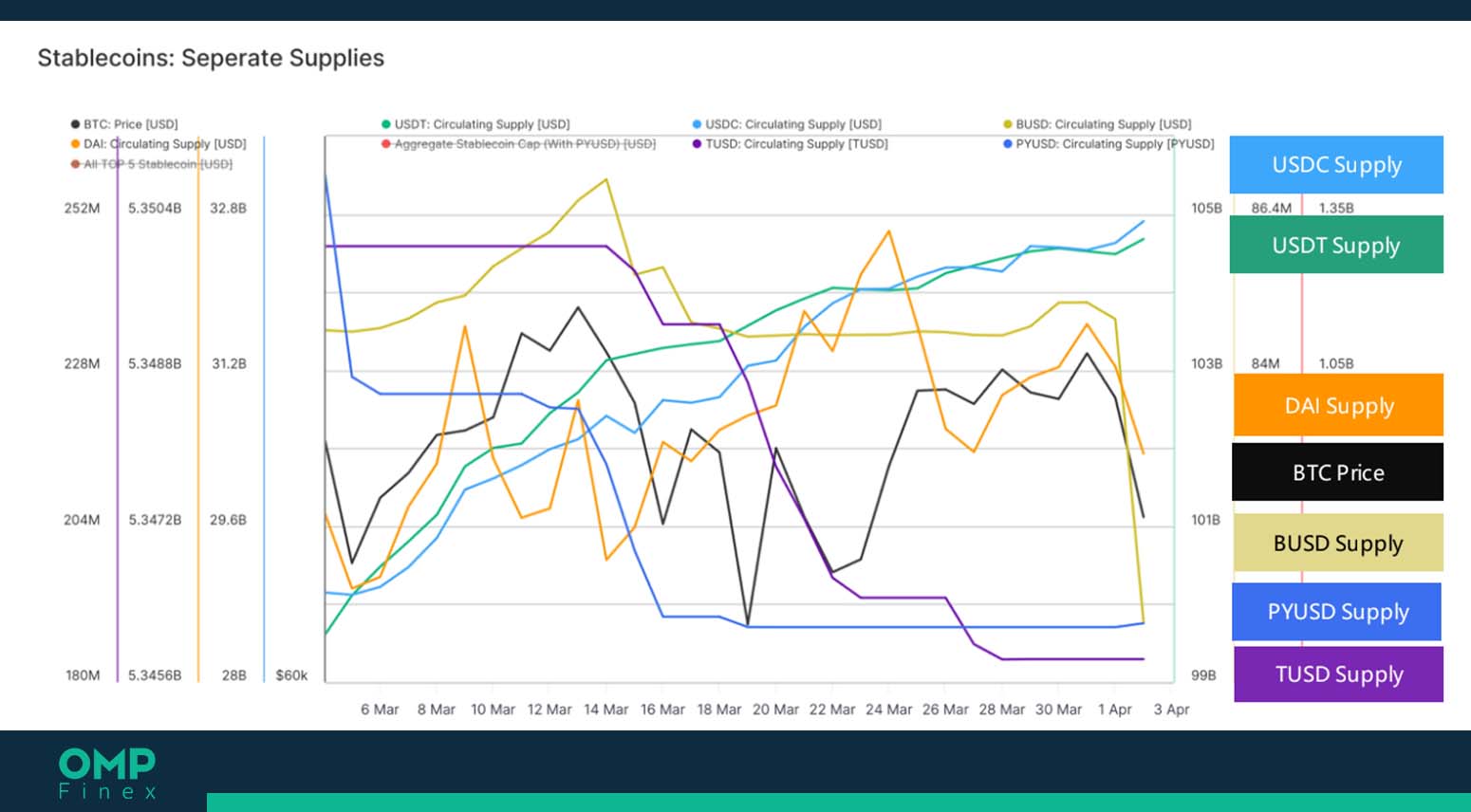Click the 1 Apr date axis label
This screenshot has width=1471, height=812.
coord(1115,710)
